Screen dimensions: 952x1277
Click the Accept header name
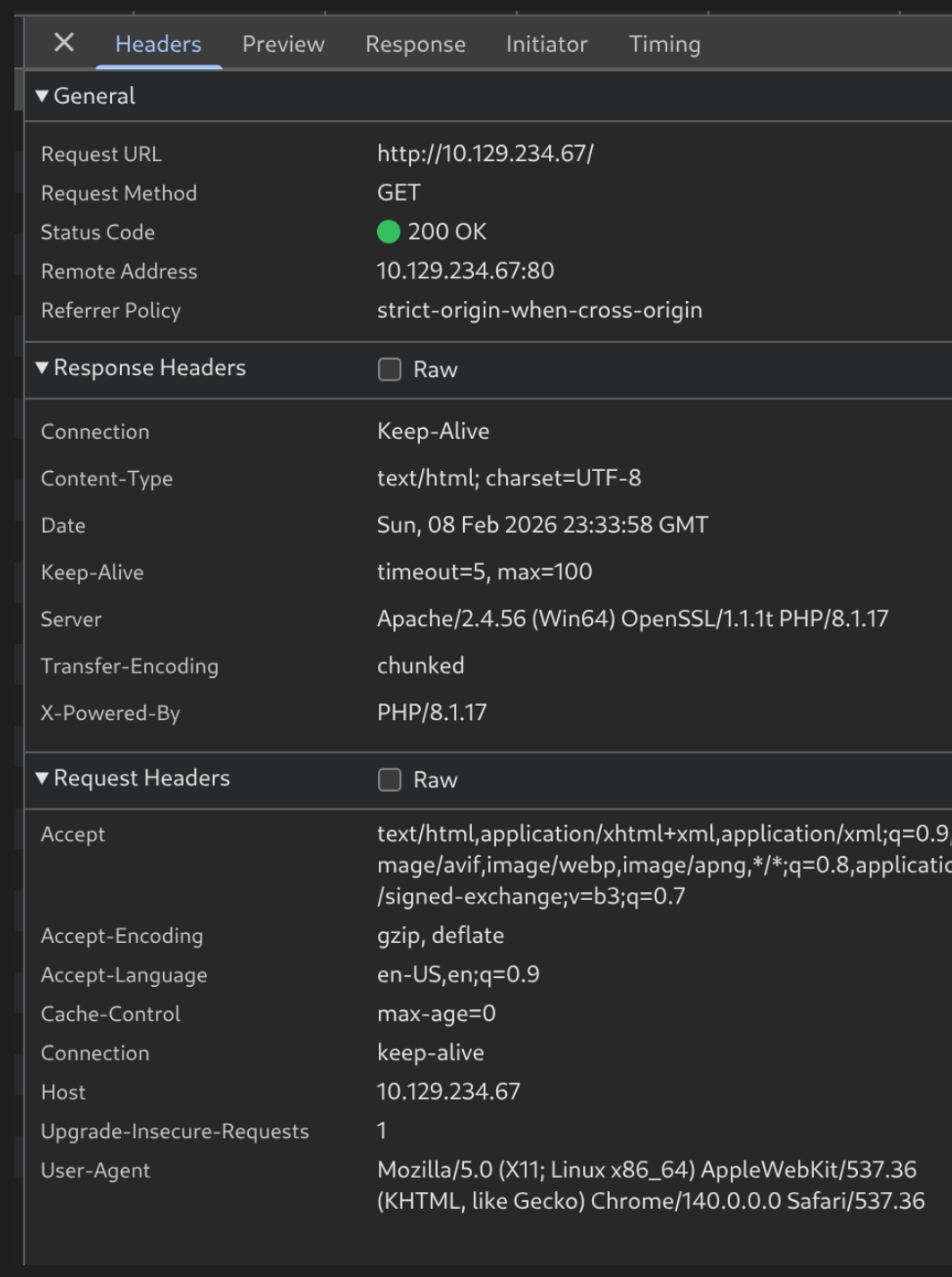pyautogui.click(x=73, y=835)
